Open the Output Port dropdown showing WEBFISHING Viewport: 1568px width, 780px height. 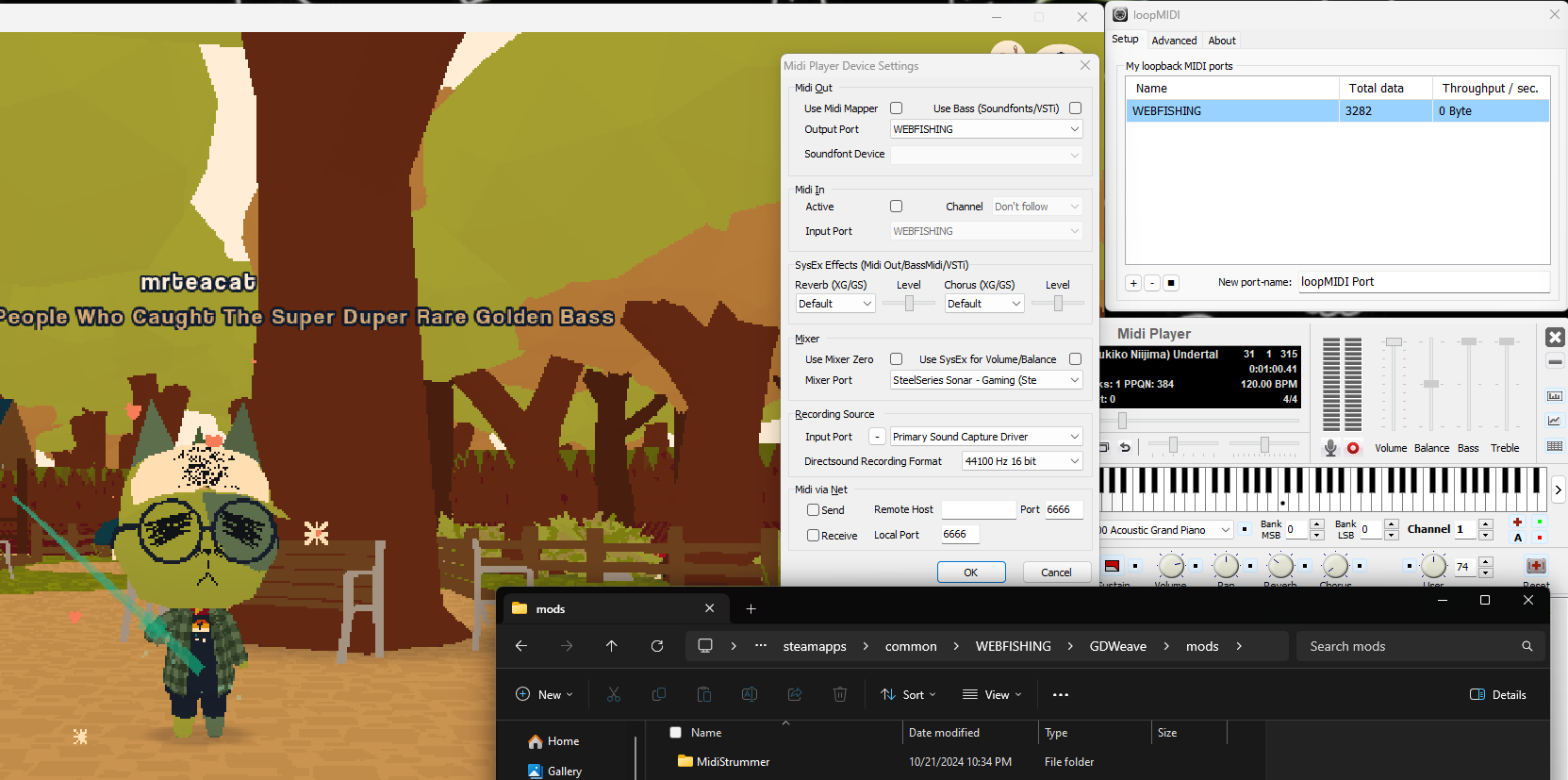(x=986, y=129)
